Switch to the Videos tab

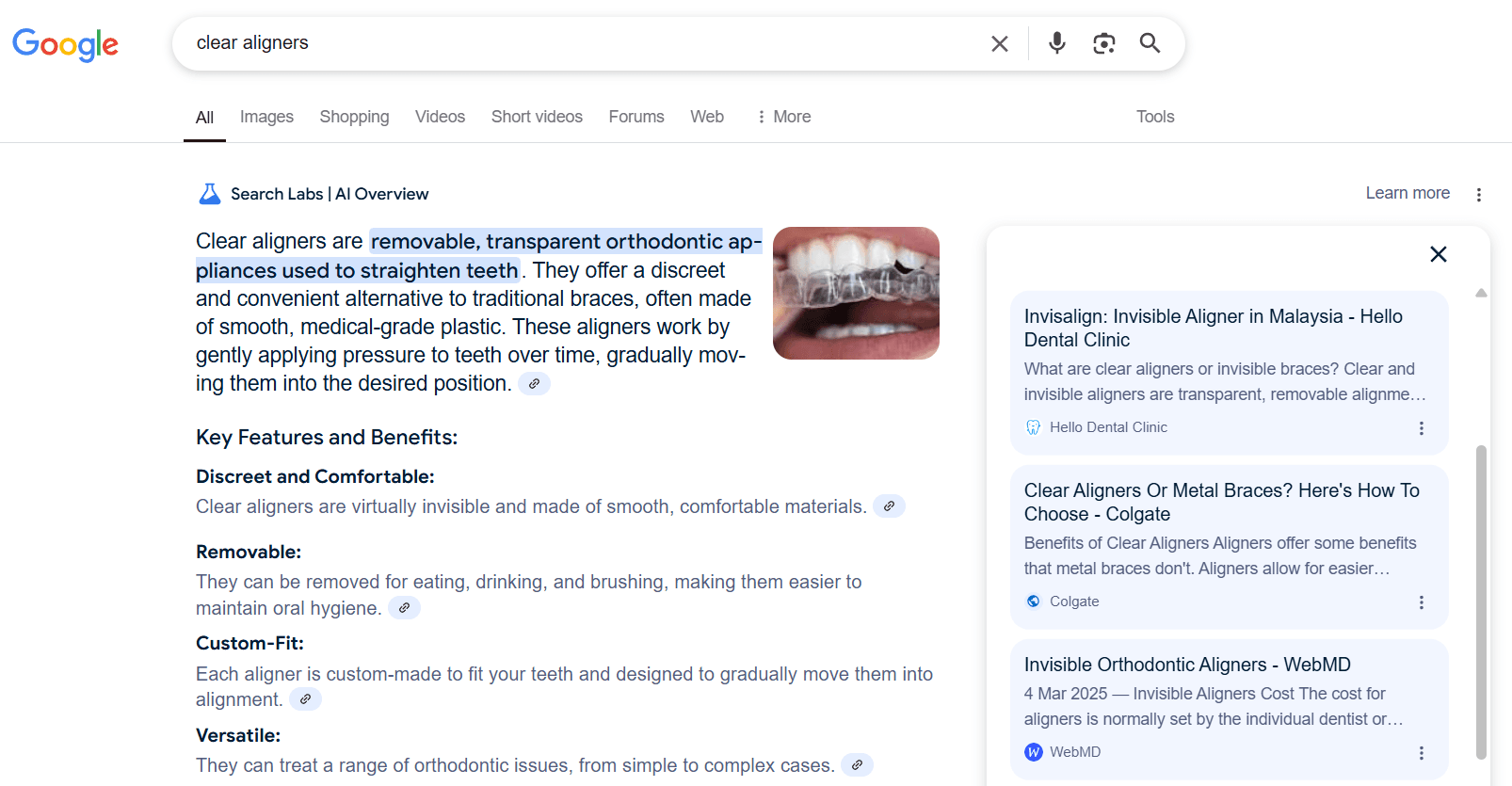pyautogui.click(x=440, y=117)
